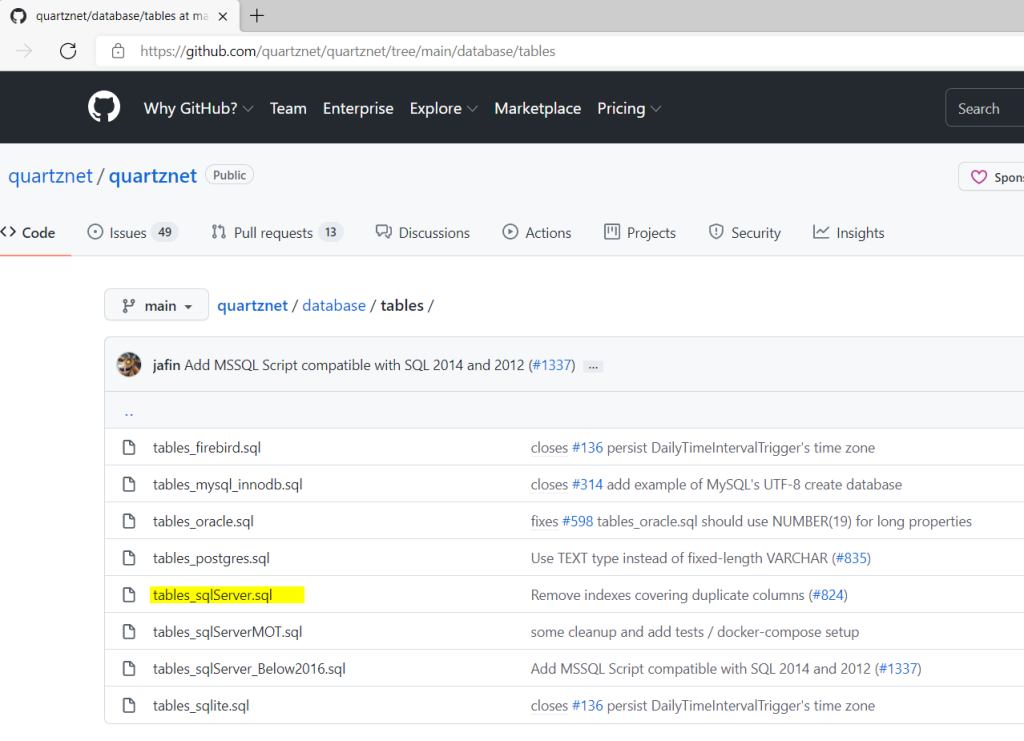Viewport: 1024px width, 741px height.
Task: Reload the page with the refresh icon
Action: click(66, 51)
